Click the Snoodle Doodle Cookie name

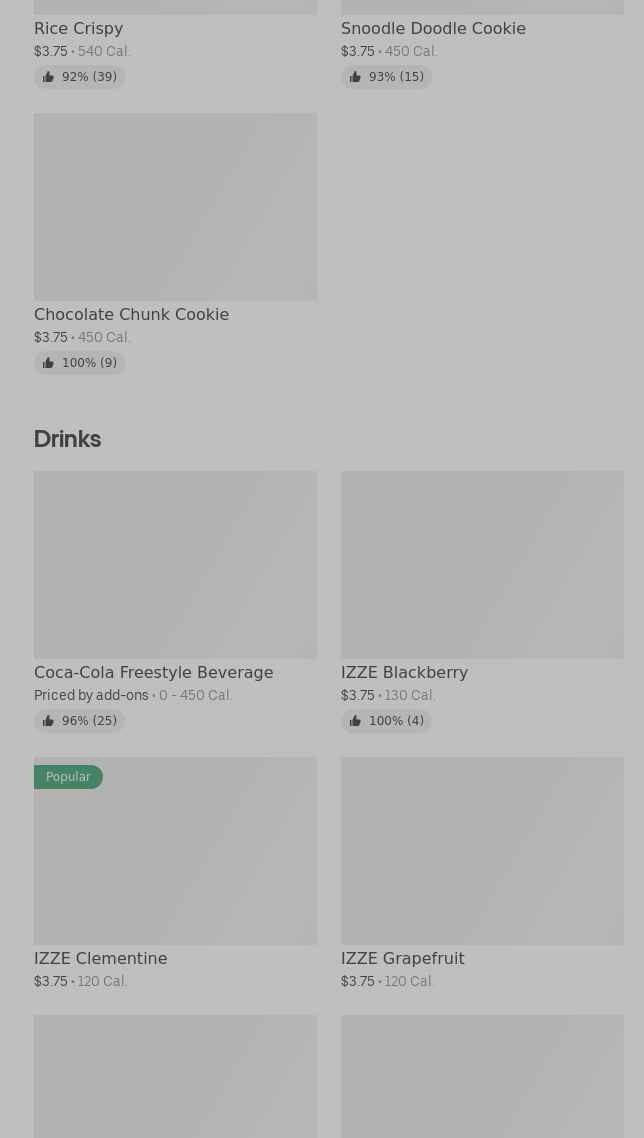coord(433,29)
